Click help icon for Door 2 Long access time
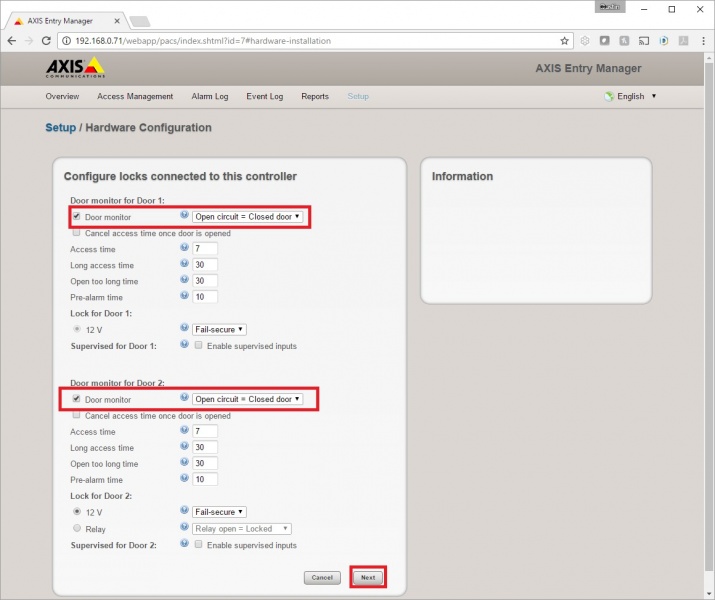The width and height of the screenshot is (715, 600). (184, 446)
